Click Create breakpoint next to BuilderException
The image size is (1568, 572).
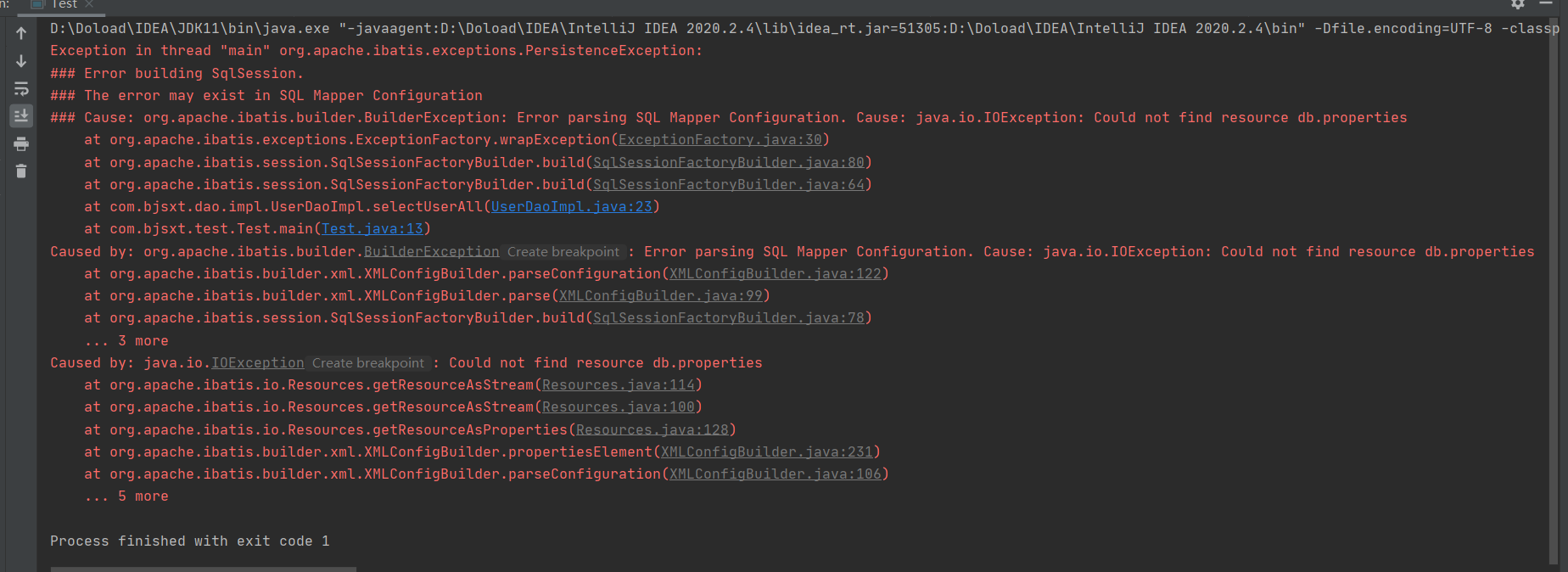pos(563,252)
